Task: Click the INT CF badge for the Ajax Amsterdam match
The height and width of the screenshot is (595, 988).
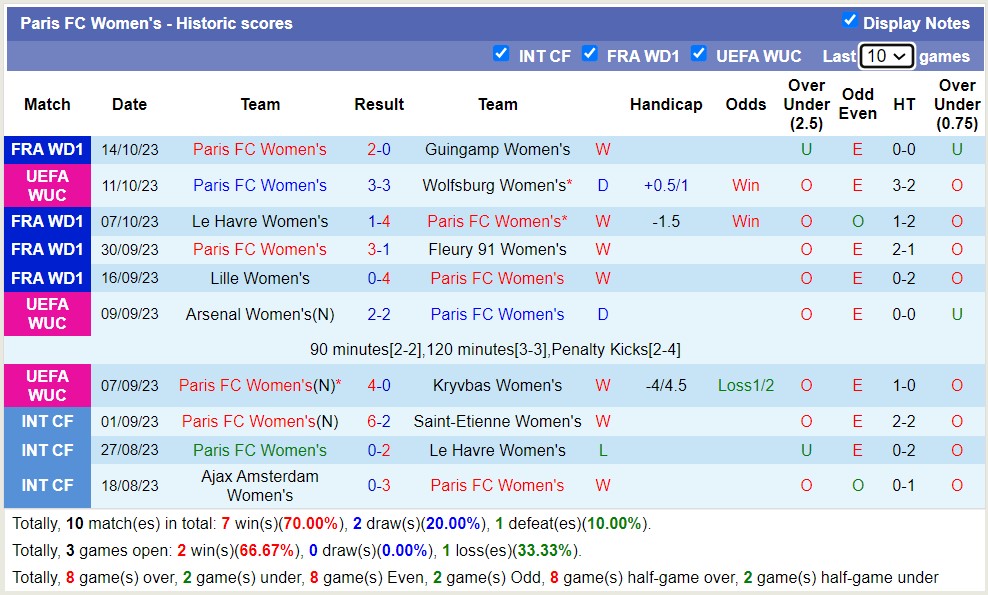Action: [47, 485]
